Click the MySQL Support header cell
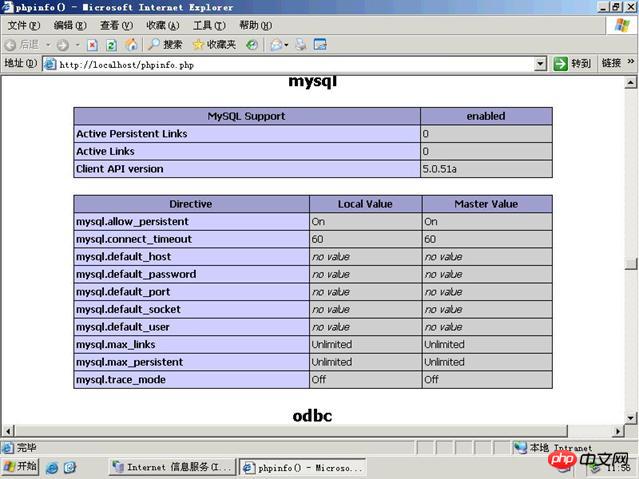This screenshot has width=639, height=479. pyautogui.click(x=247, y=116)
